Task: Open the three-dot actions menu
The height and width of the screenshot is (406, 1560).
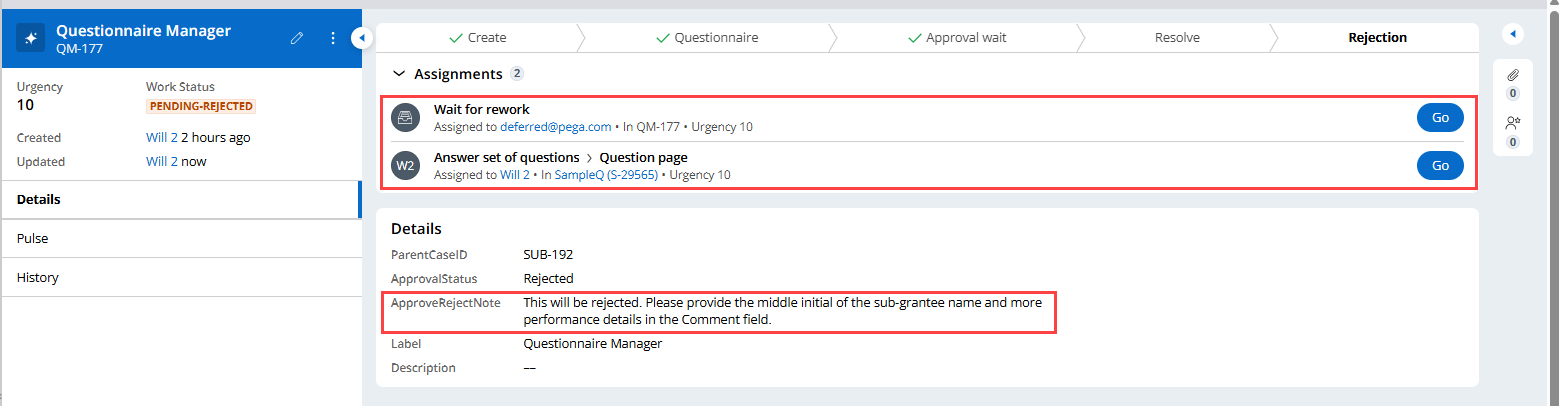Action: point(333,38)
